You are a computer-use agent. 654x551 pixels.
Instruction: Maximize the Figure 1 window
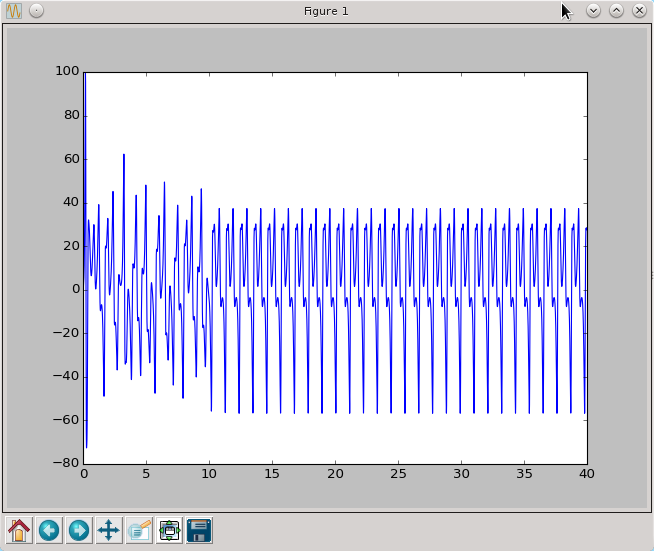[616, 10]
